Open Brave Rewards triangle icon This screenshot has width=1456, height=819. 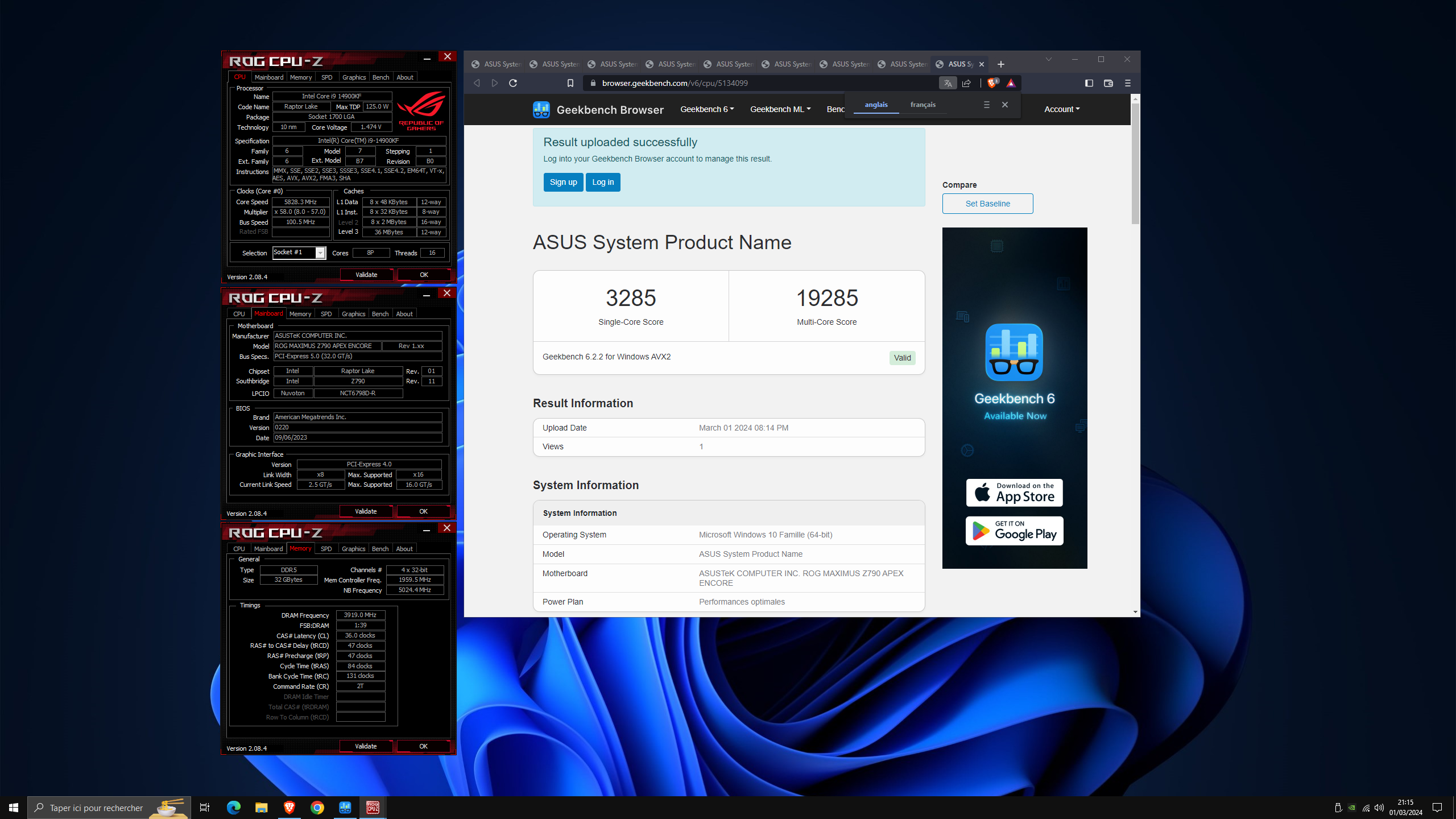pos(1011,83)
